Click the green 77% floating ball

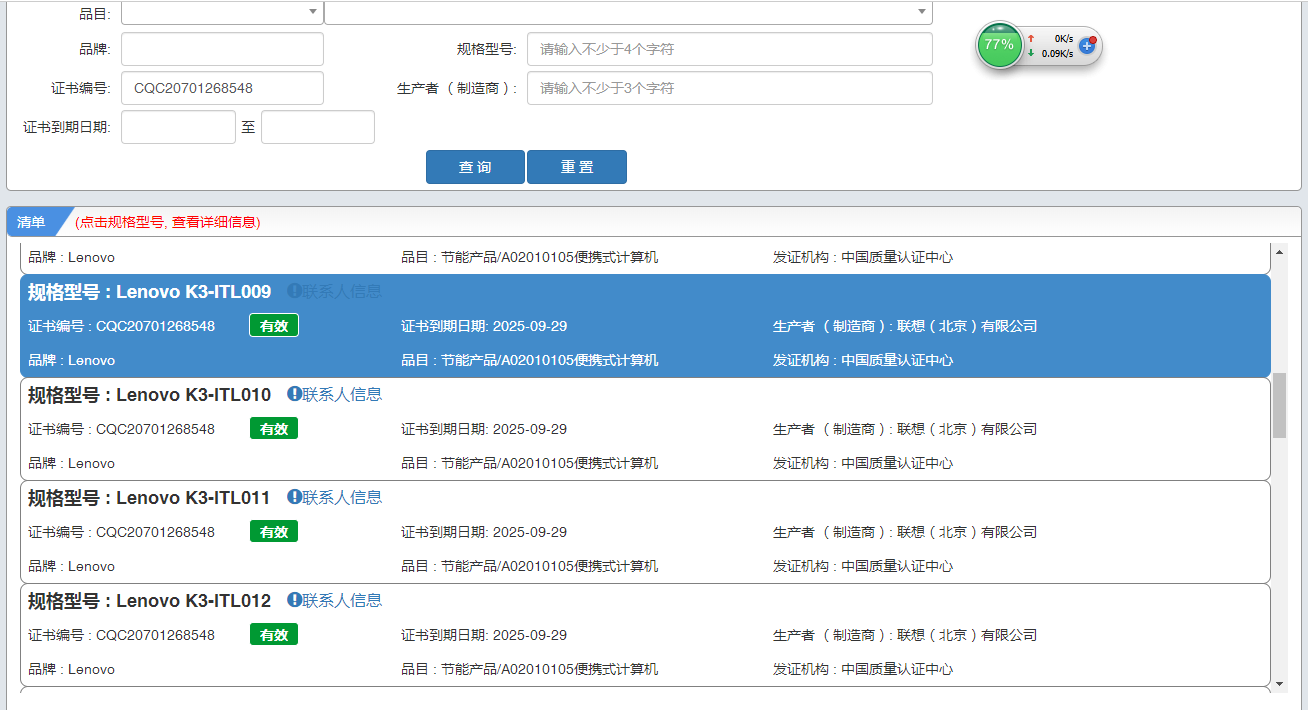pos(998,45)
